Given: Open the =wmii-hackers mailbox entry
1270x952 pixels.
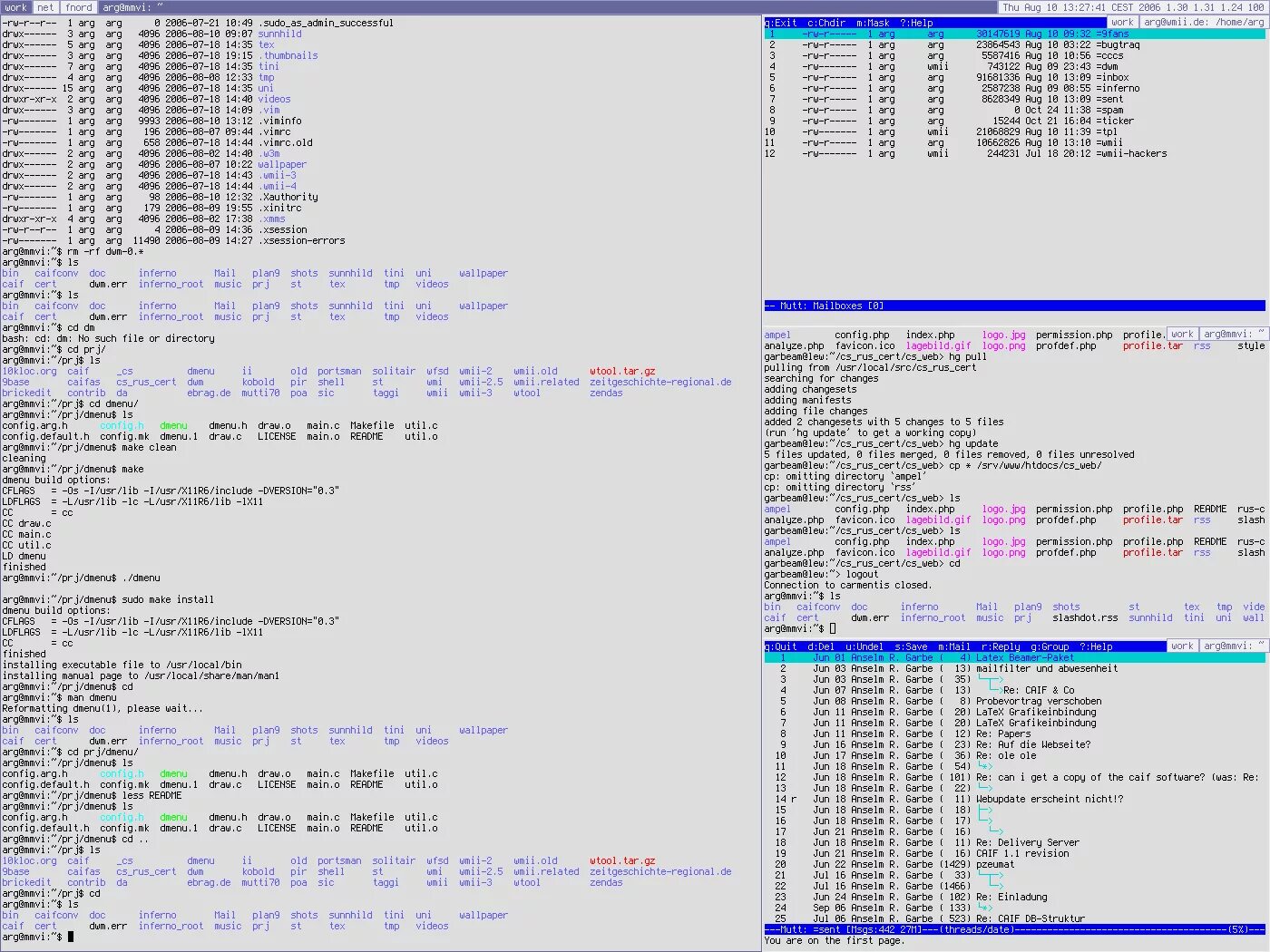Looking at the screenshot, I should 1131,152.
